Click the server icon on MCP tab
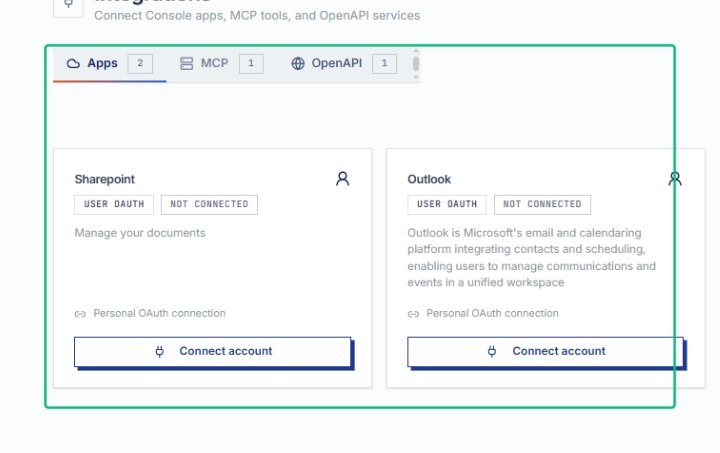Screen dimensions: 720x453 click(x=186, y=64)
